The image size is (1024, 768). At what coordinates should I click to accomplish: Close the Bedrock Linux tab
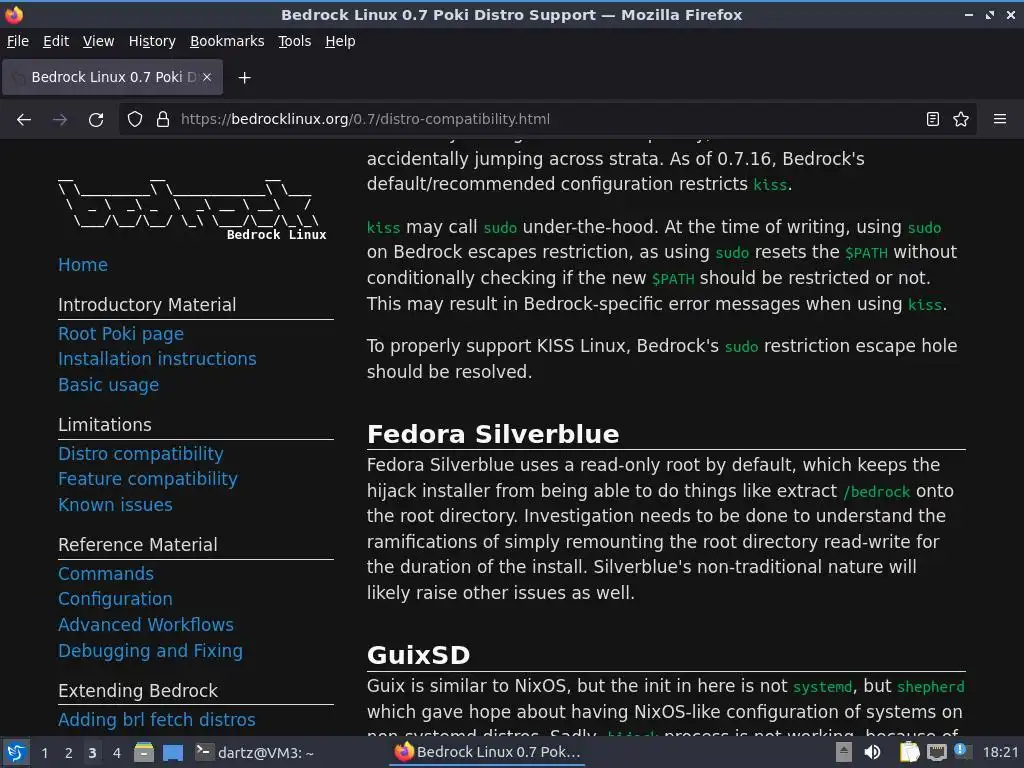(x=207, y=77)
